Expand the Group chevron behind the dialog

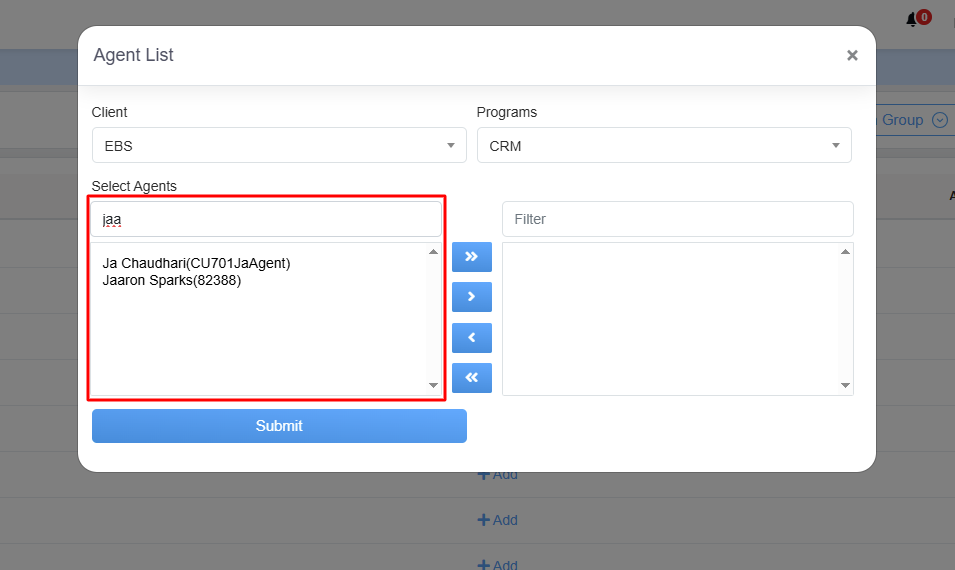[x=939, y=120]
